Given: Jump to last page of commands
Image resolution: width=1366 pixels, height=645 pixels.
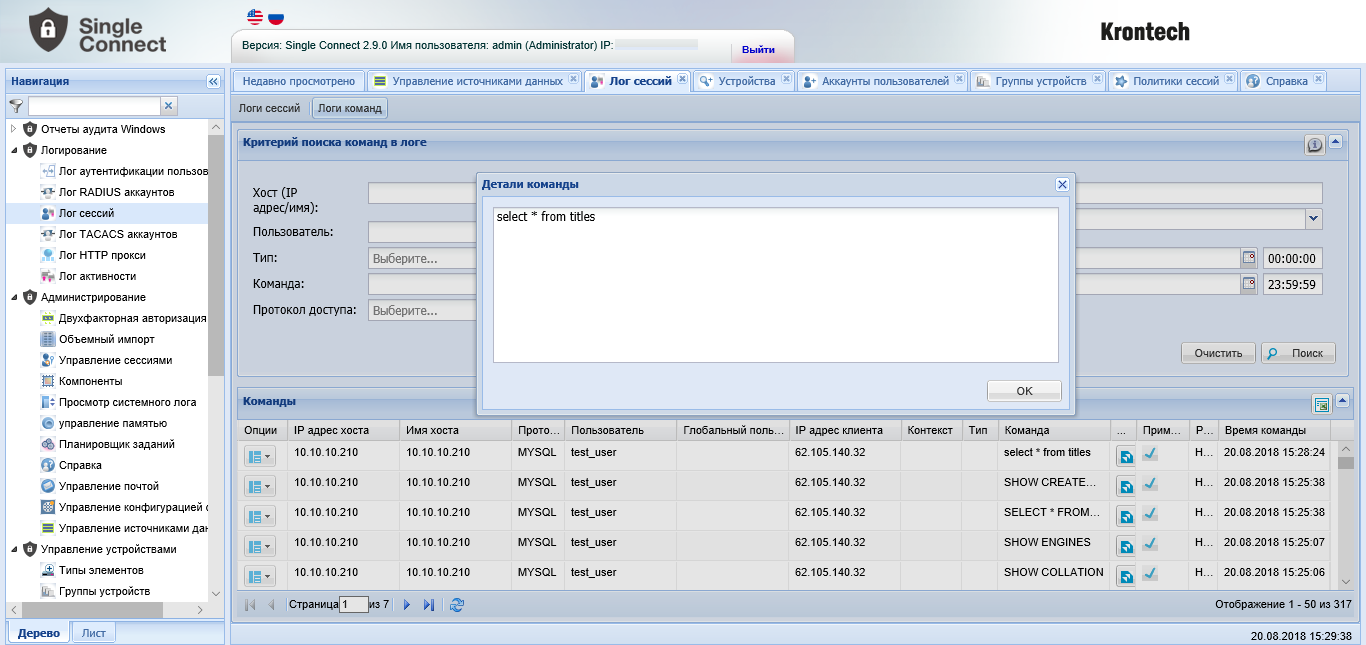Looking at the screenshot, I should coord(429,605).
